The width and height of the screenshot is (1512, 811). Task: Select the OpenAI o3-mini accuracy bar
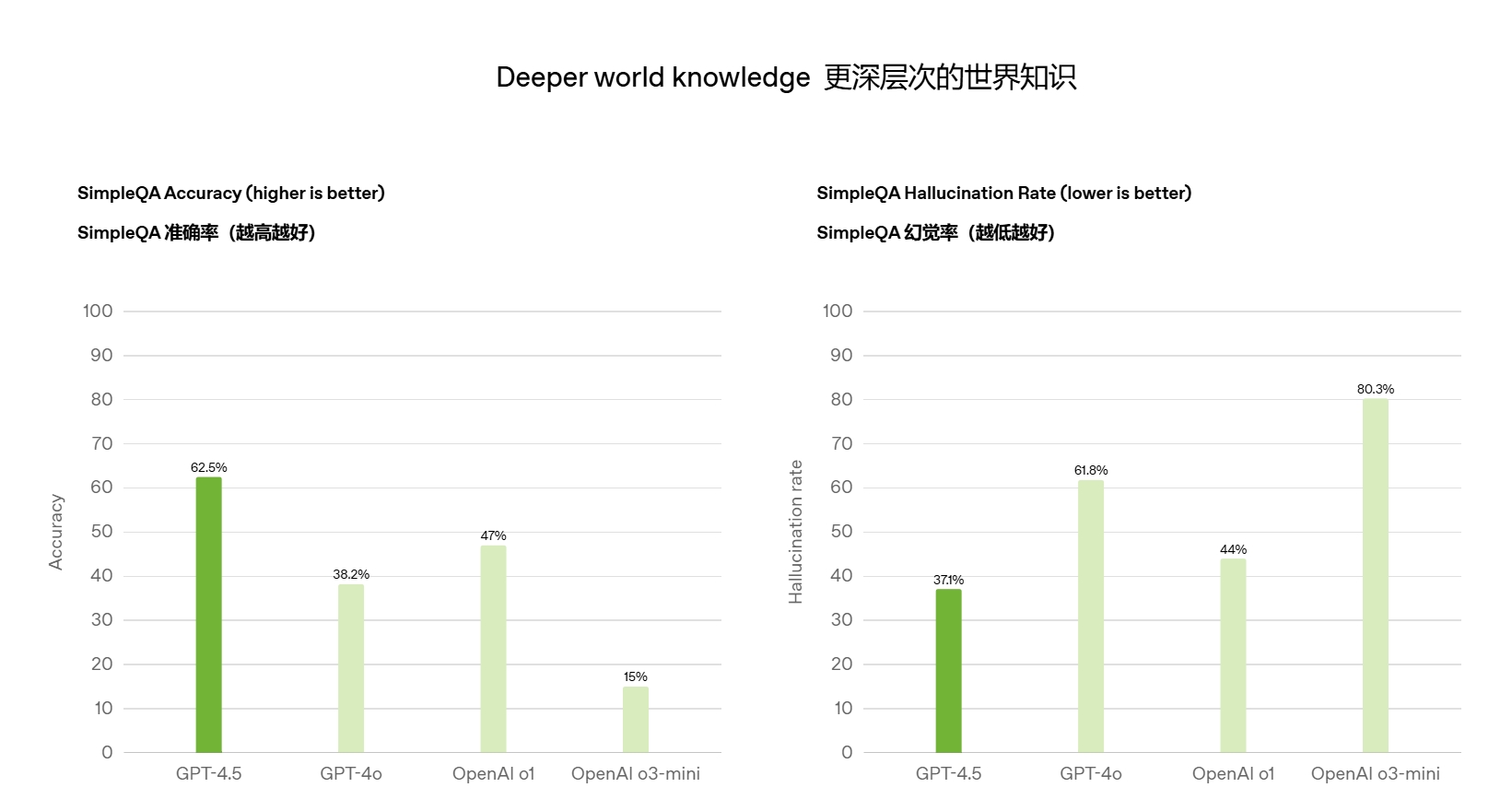click(x=636, y=719)
